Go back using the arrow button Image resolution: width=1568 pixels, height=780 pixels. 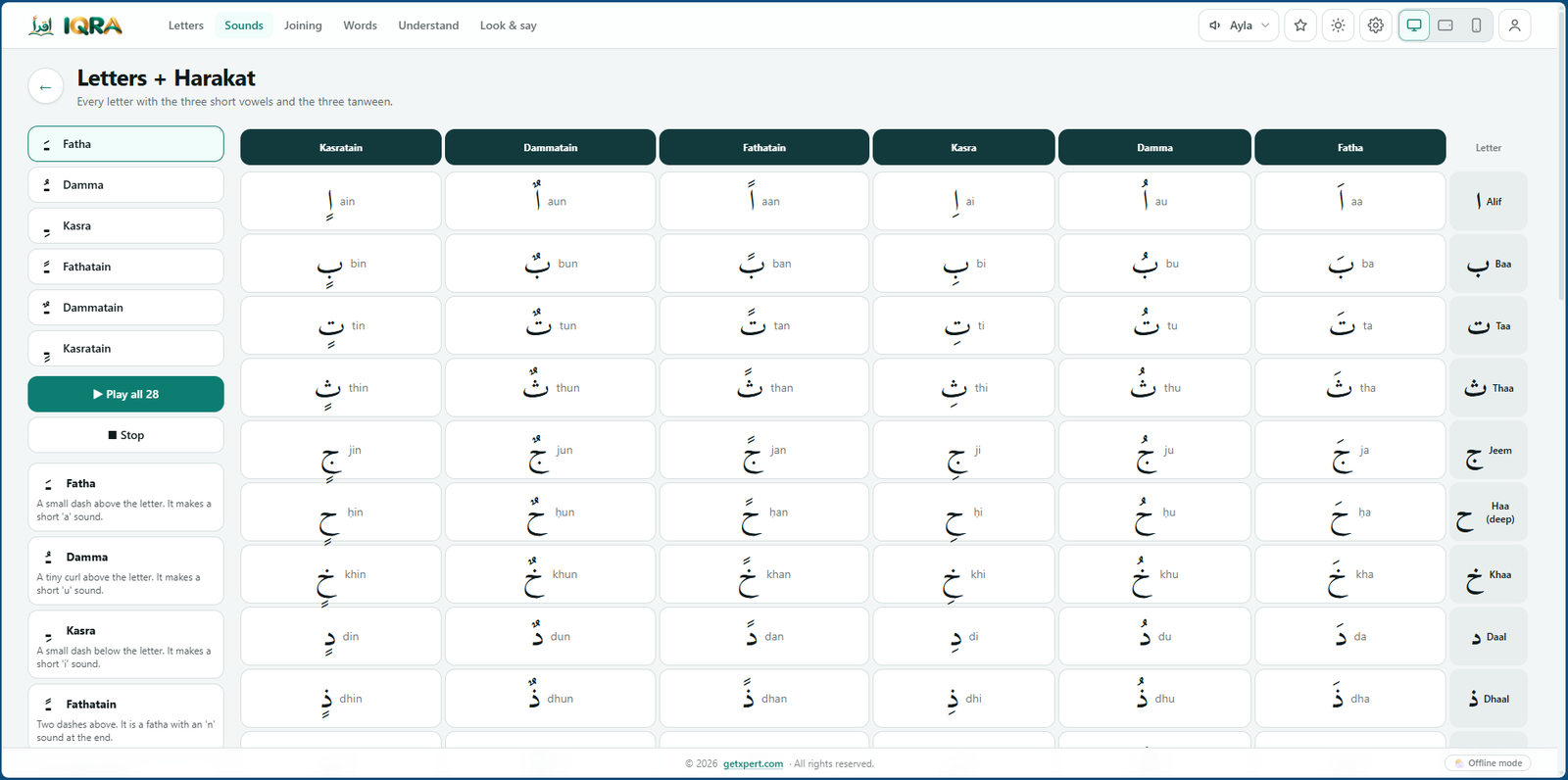point(45,87)
